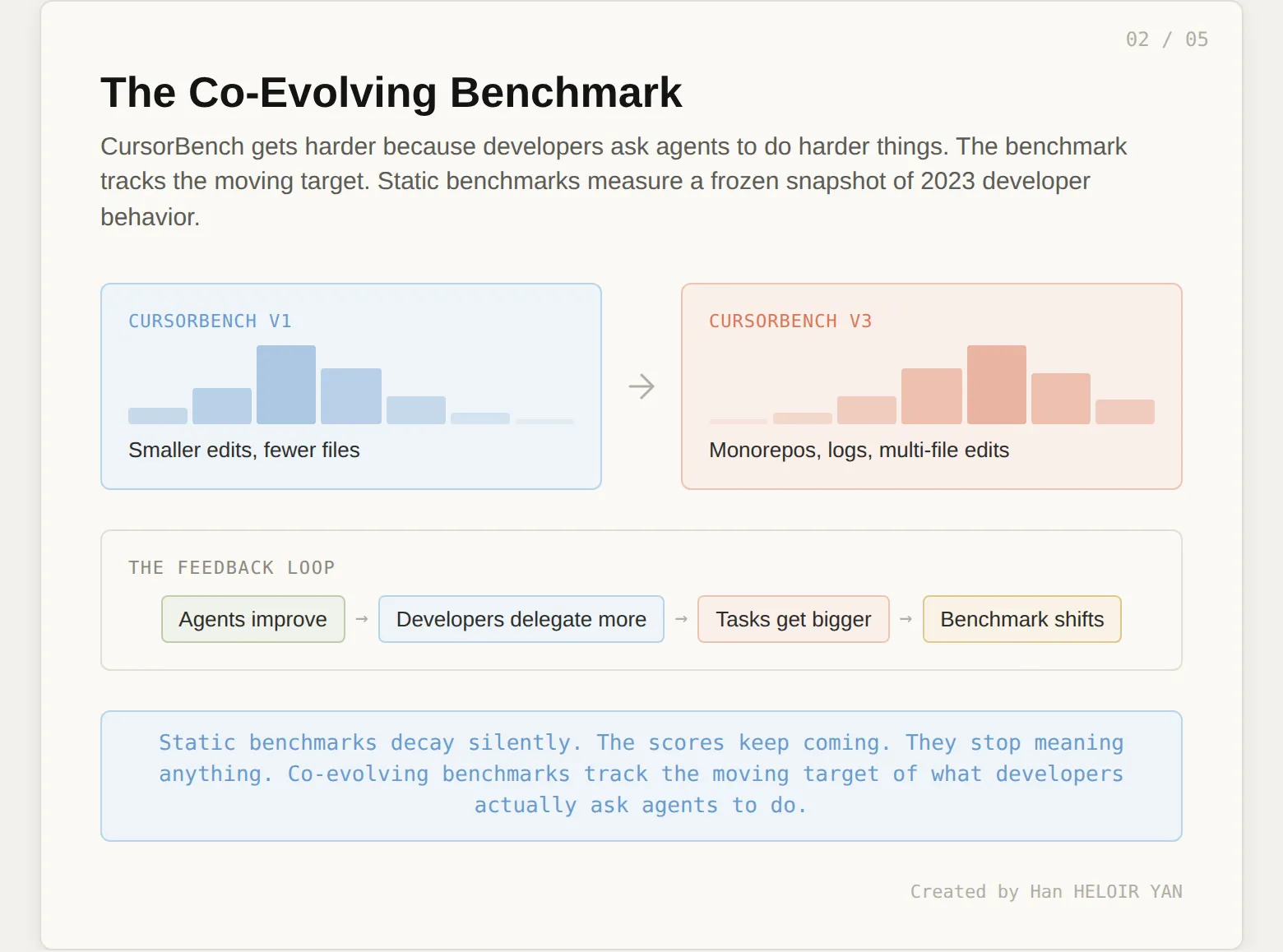Image resolution: width=1283 pixels, height=952 pixels.
Task: Click the tallest blue bar in V1 chart
Action: [286, 385]
